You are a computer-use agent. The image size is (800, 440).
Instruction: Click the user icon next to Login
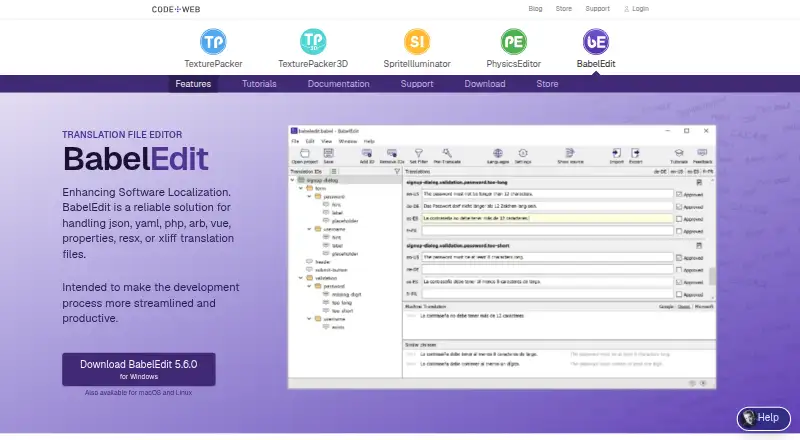(x=627, y=9)
